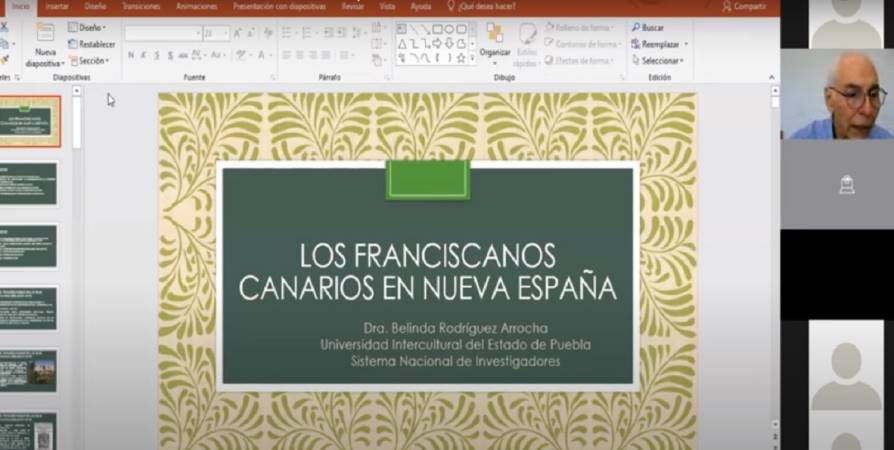This screenshot has width=894, height=450.
Task: Open the Transiciones tab
Action: tap(141, 6)
